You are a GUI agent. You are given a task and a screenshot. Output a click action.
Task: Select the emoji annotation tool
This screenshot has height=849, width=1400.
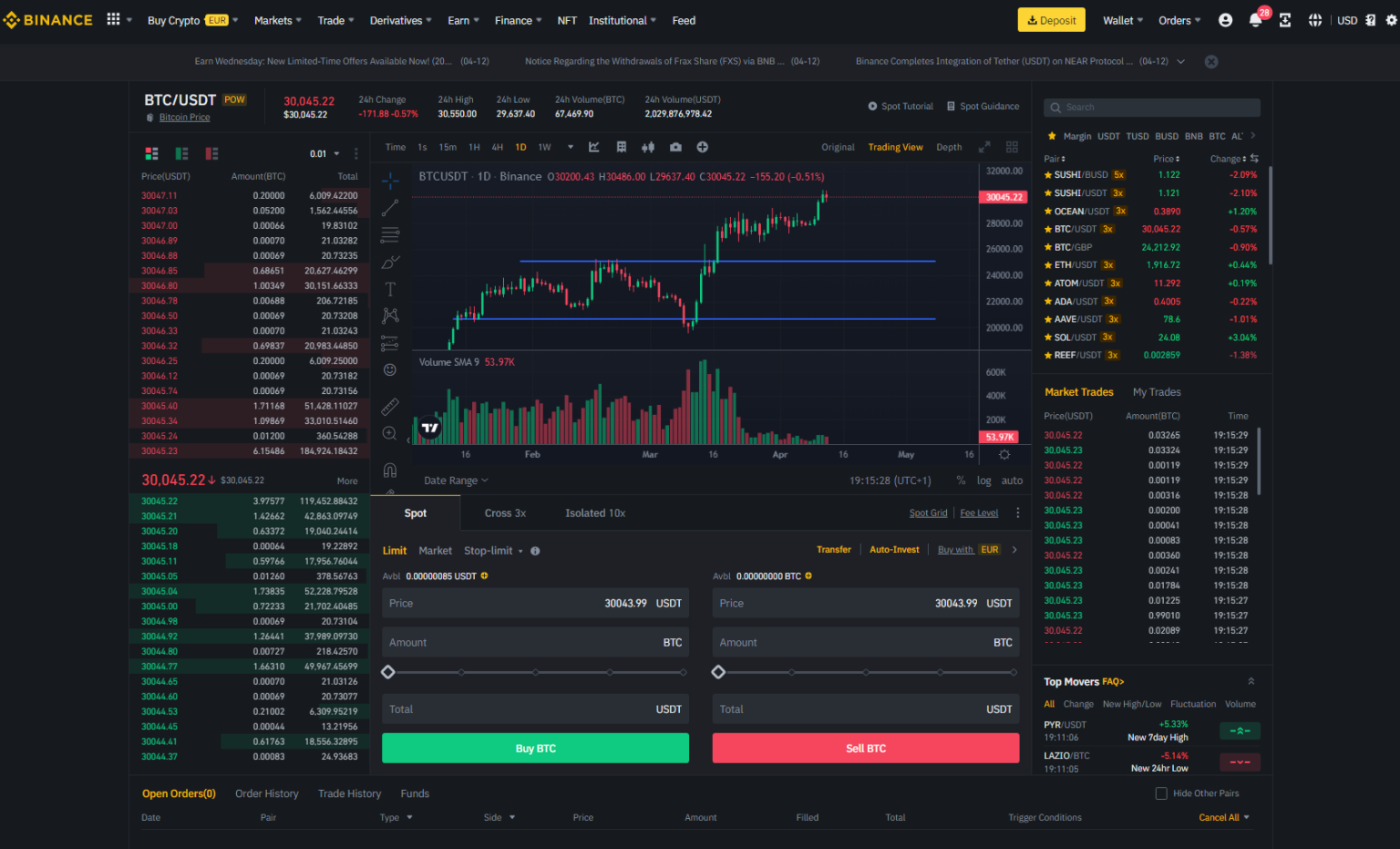[390, 369]
